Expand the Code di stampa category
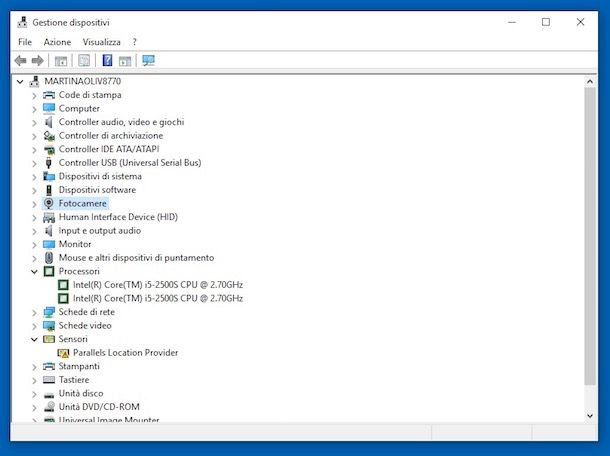The image size is (610, 456). pos(34,95)
